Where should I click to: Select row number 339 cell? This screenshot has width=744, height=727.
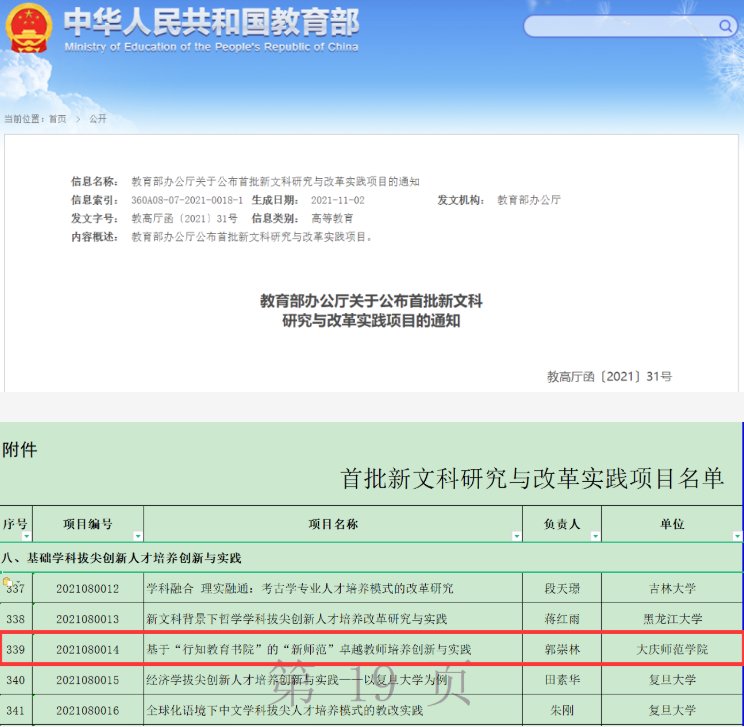pyautogui.click(x=16, y=649)
